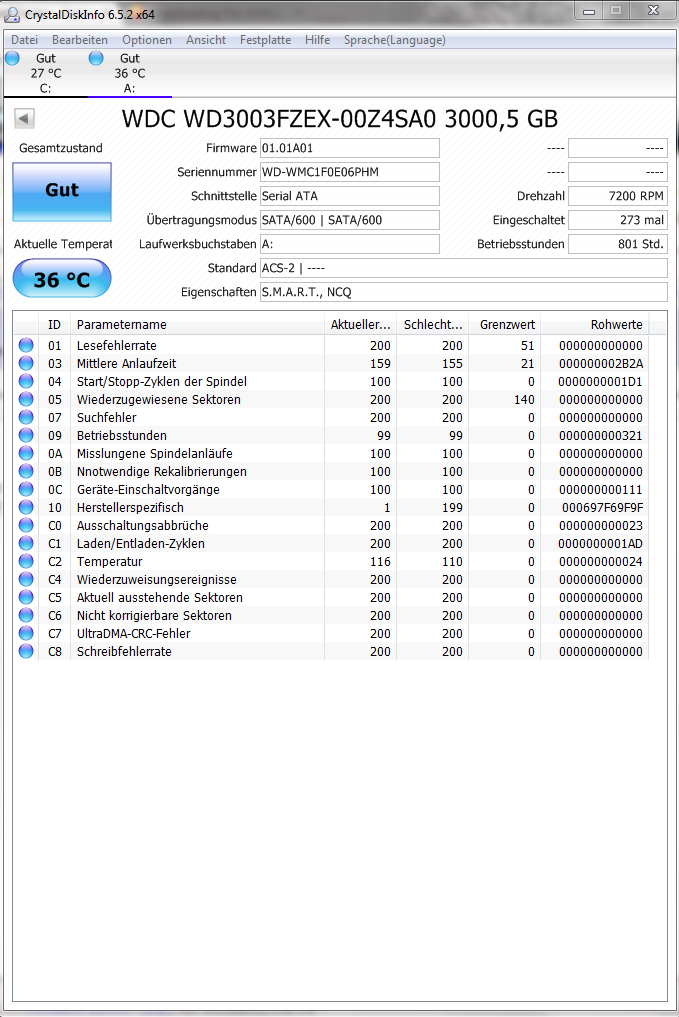This screenshot has width=679, height=1017.
Task: Click status orb for Temperatur row
Action: point(26,561)
